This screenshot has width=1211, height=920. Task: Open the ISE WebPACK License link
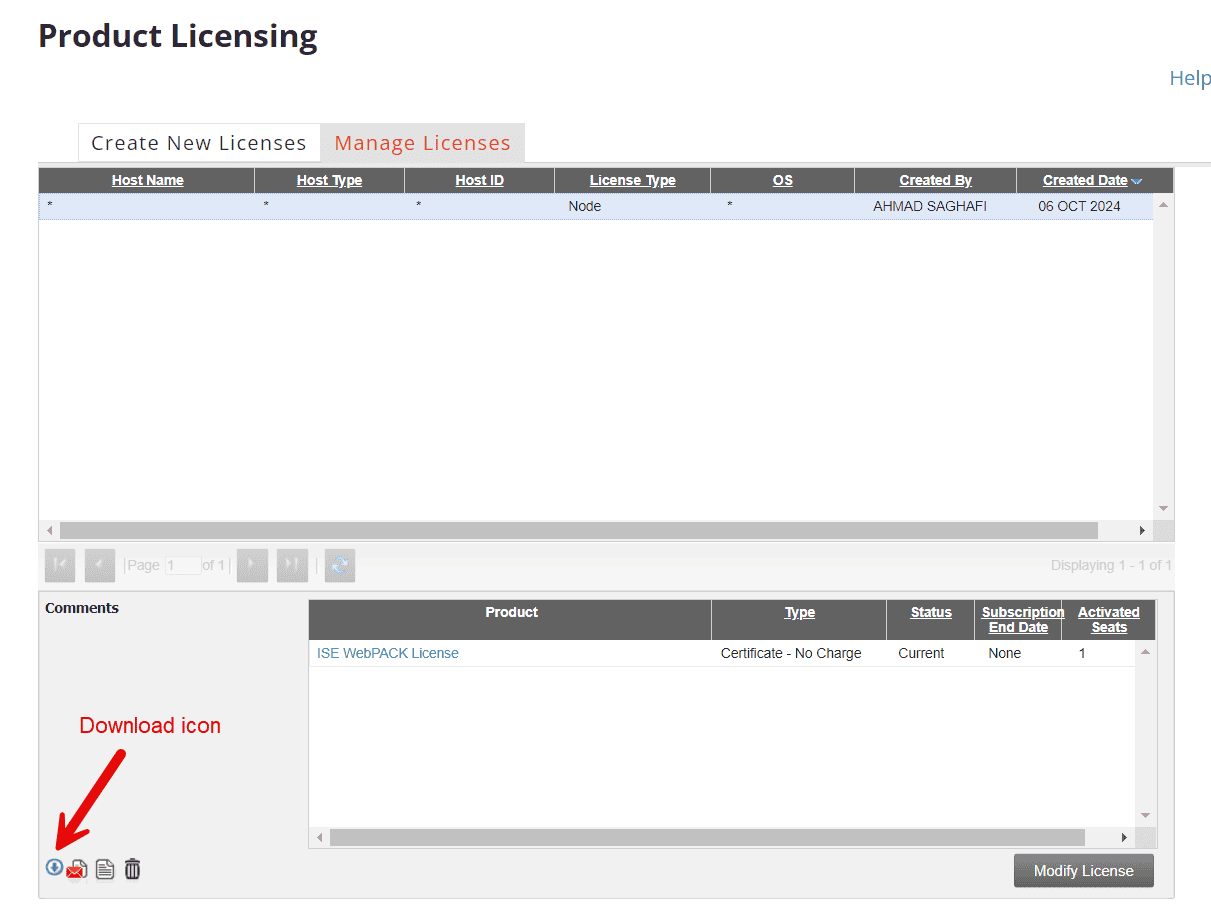(x=387, y=652)
